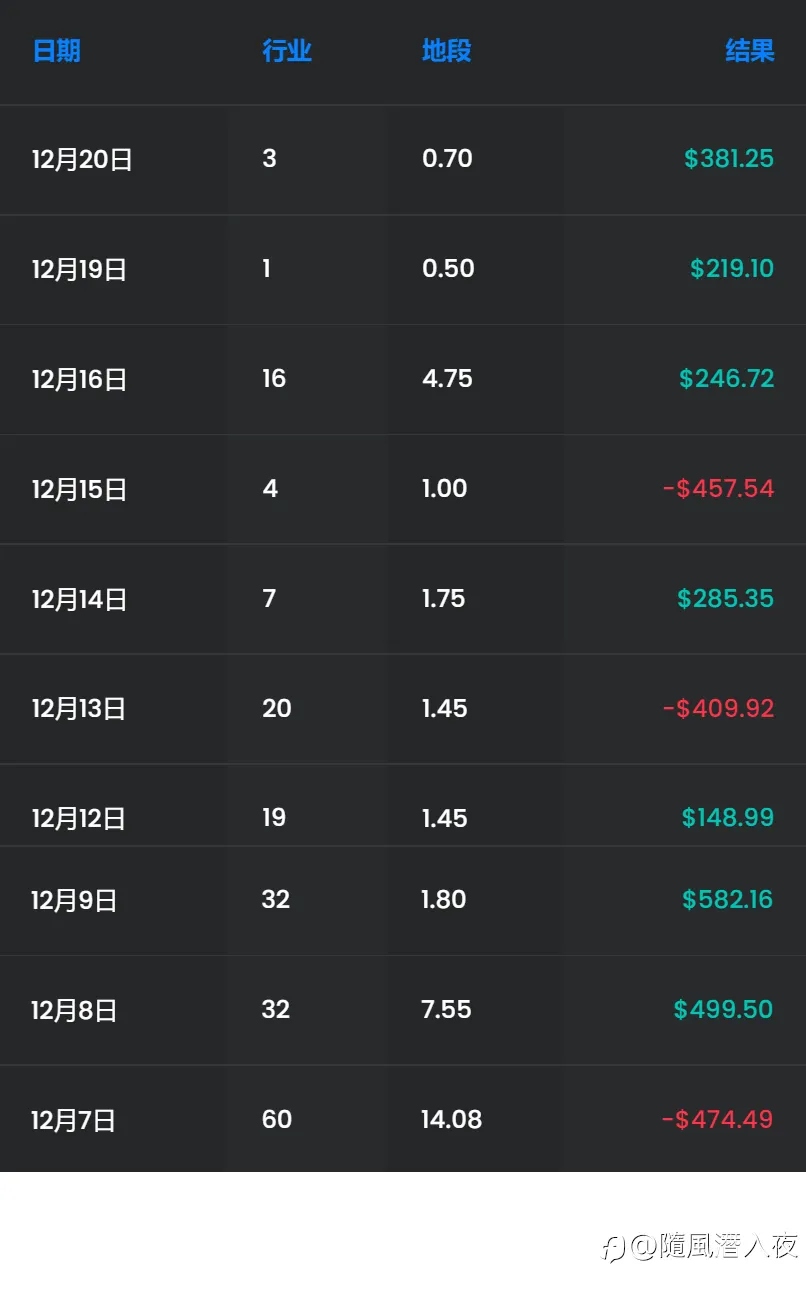
Task: Click the 结果 column header
Action: [x=749, y=51]
